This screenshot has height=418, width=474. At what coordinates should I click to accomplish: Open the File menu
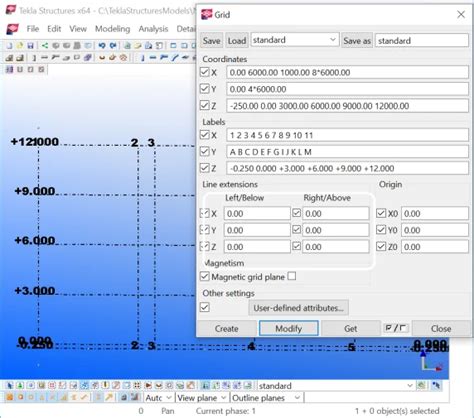(x=33, y=29)
